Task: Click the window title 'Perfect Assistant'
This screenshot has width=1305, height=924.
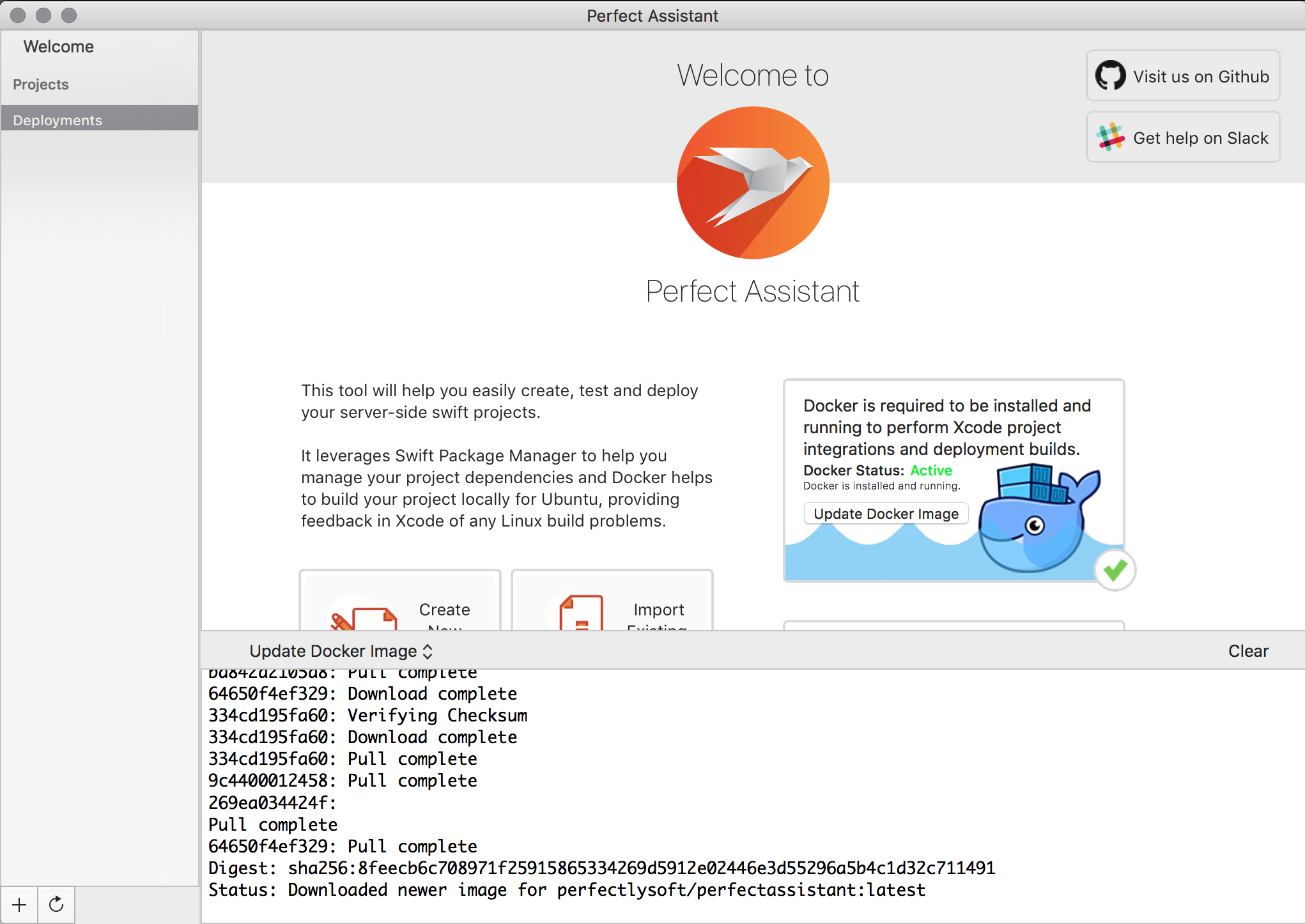Action: [652, 15]
